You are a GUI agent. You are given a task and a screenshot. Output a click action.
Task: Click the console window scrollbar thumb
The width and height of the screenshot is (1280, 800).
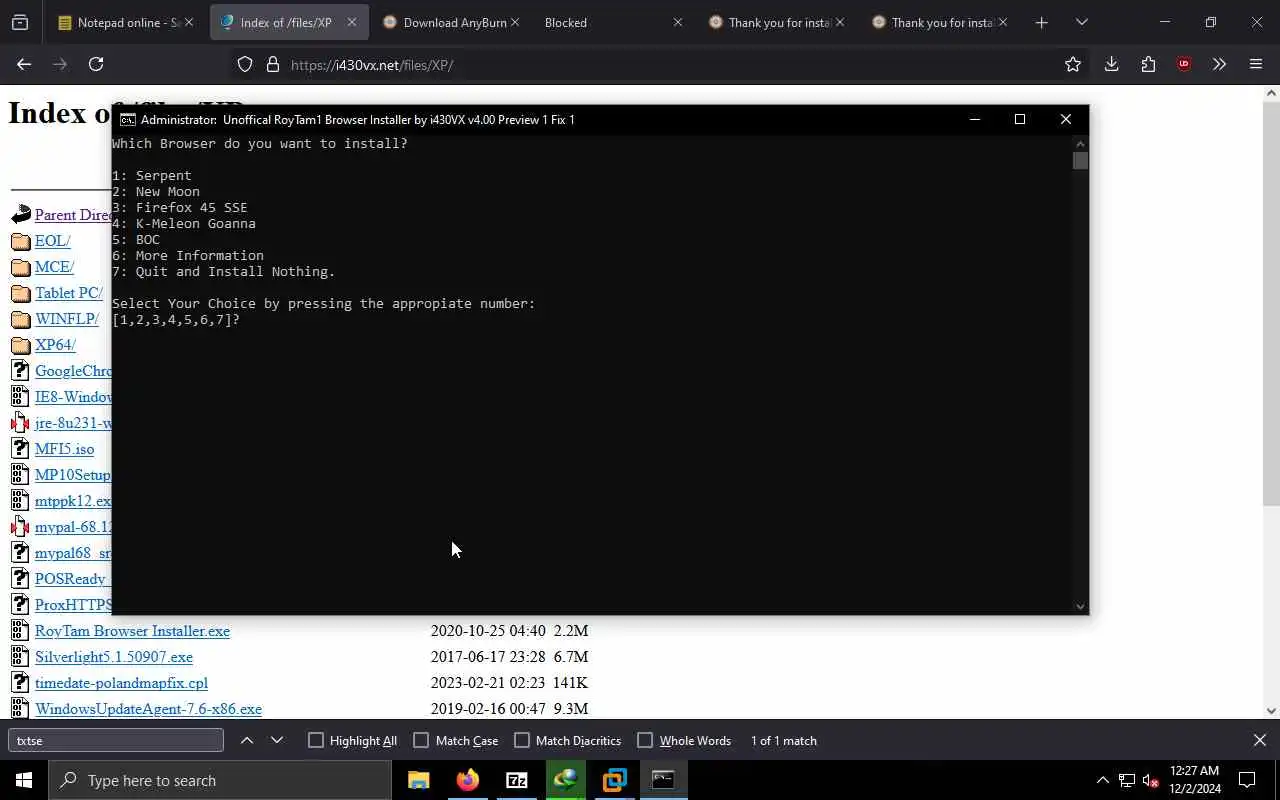click(1080, 160)
